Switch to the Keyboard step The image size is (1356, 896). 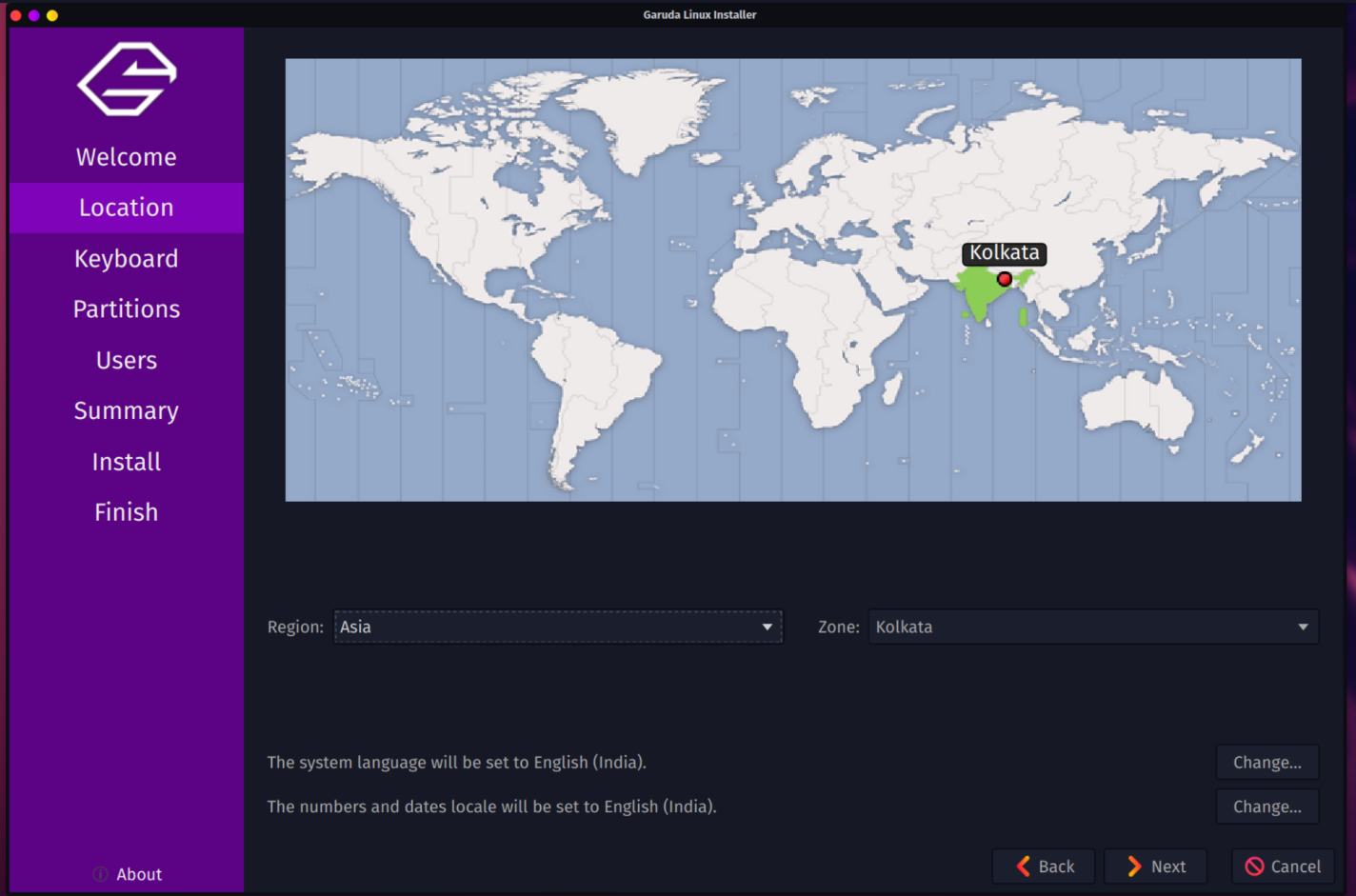click(126, 258)
